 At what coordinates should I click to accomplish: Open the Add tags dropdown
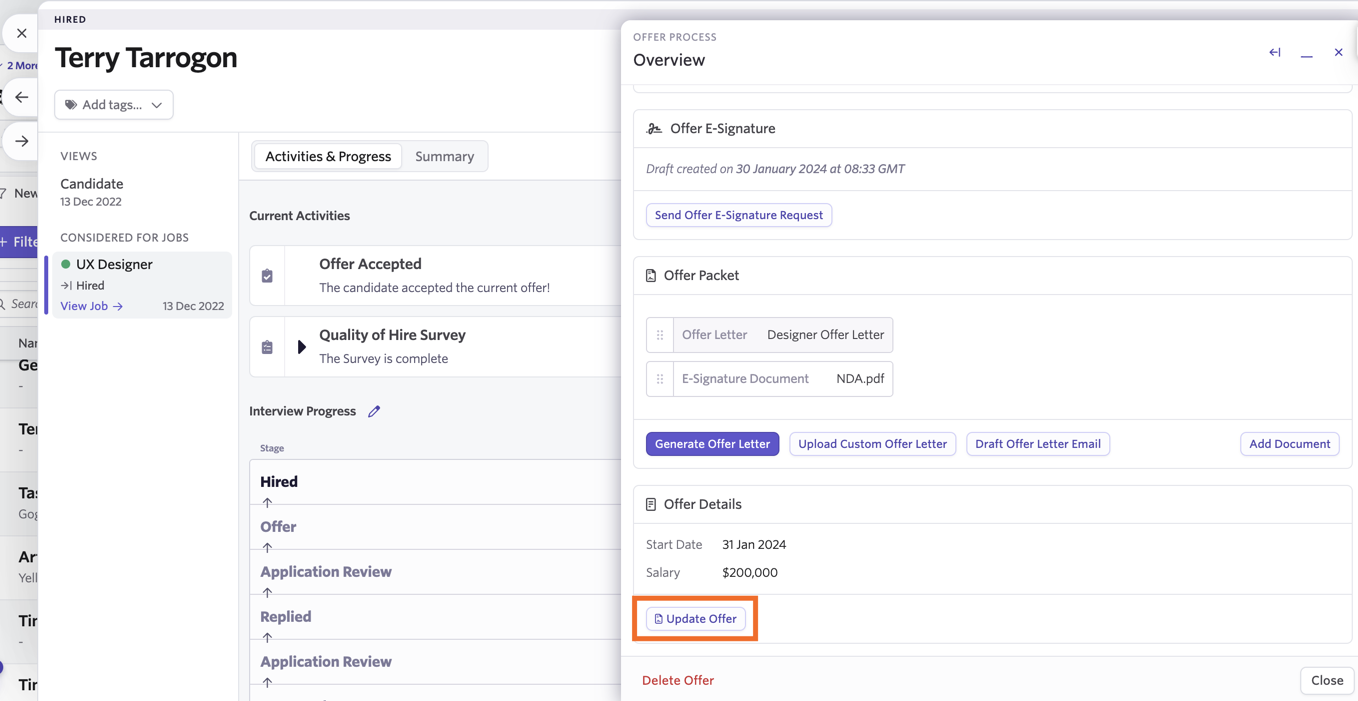pos(114,105)
